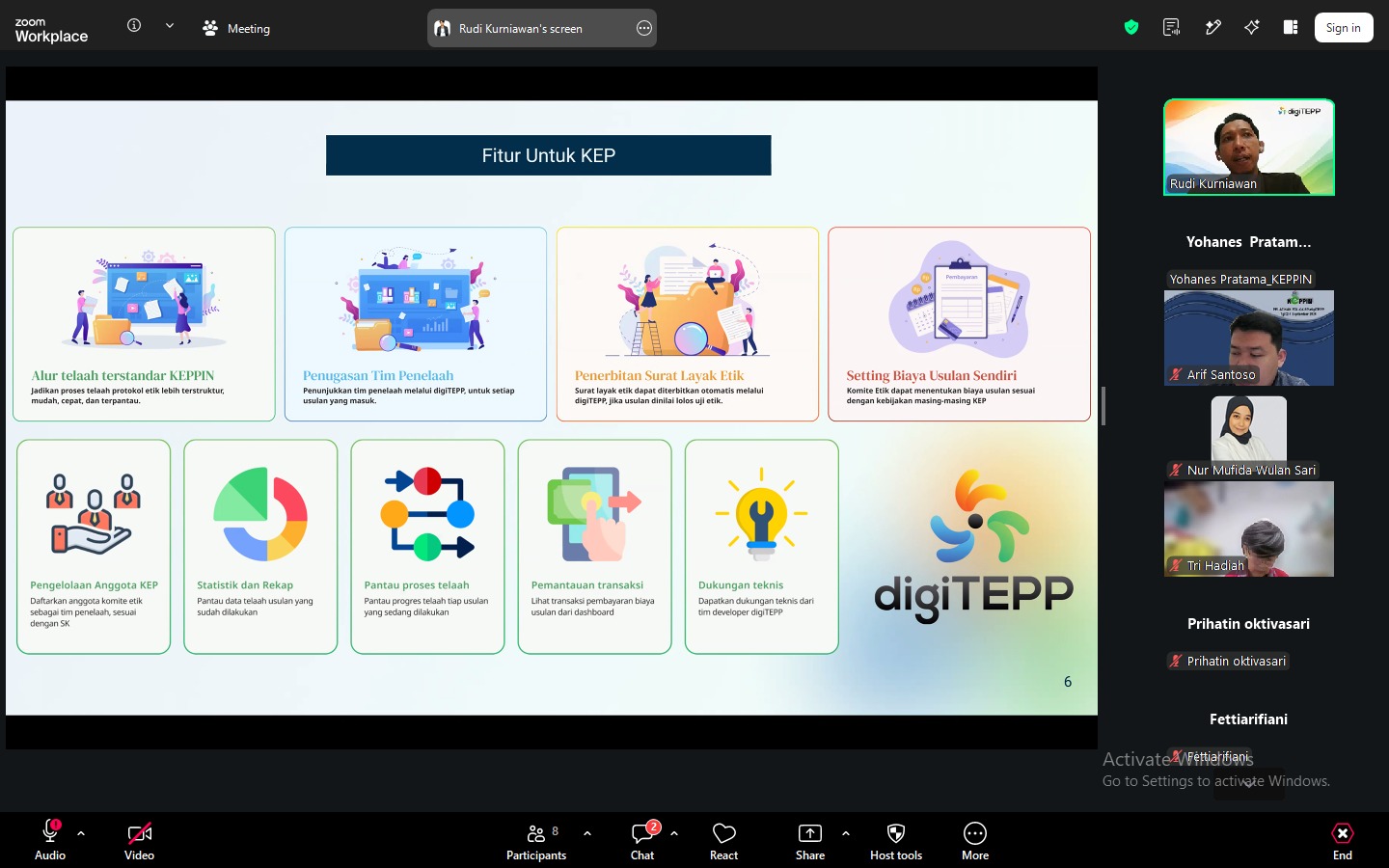Click the workflow arrows icon on the slide

click(427, 514)
